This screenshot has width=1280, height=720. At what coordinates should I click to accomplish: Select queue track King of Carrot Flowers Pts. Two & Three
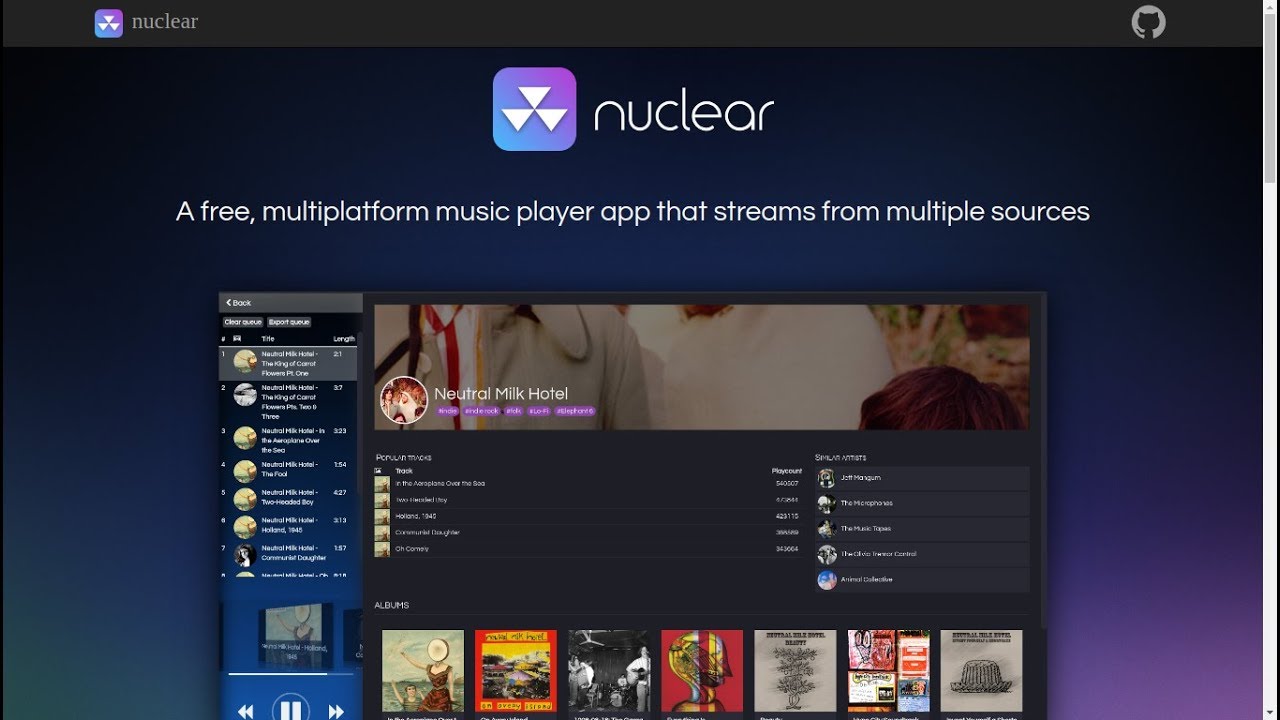pyautogui.click(x=288, y=402)
